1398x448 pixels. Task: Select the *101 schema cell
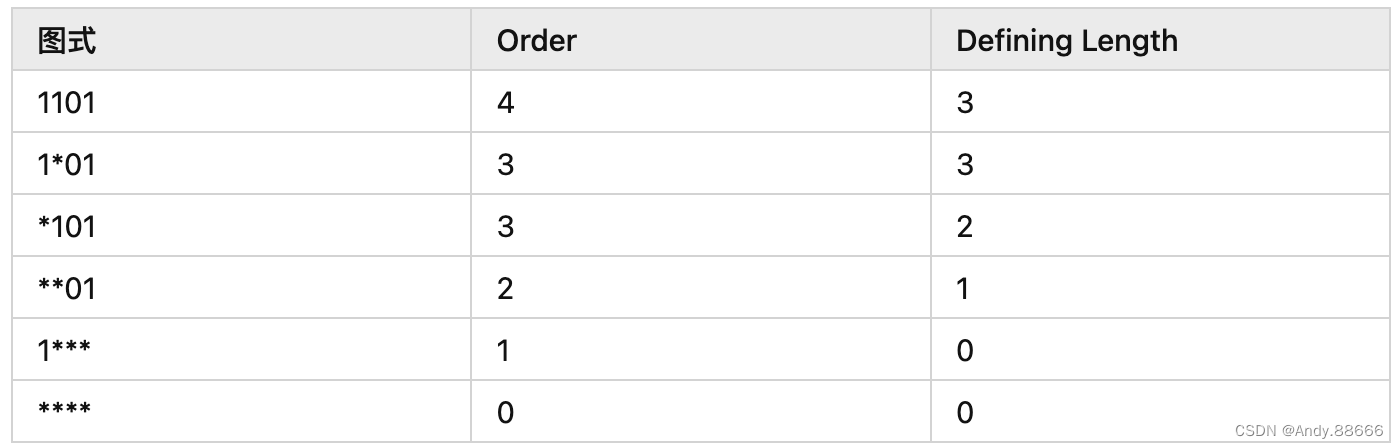click(66, 226)
